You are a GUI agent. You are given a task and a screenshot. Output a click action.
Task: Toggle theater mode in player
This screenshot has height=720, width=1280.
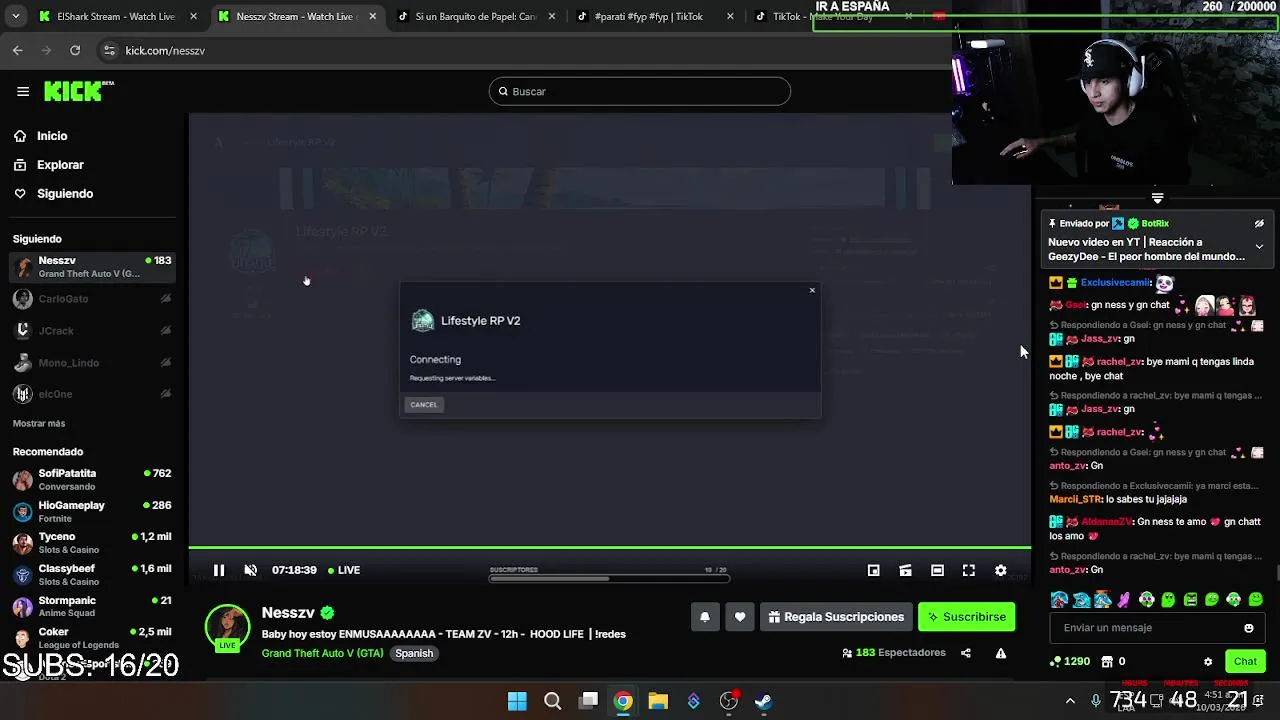tap(937, 570)
